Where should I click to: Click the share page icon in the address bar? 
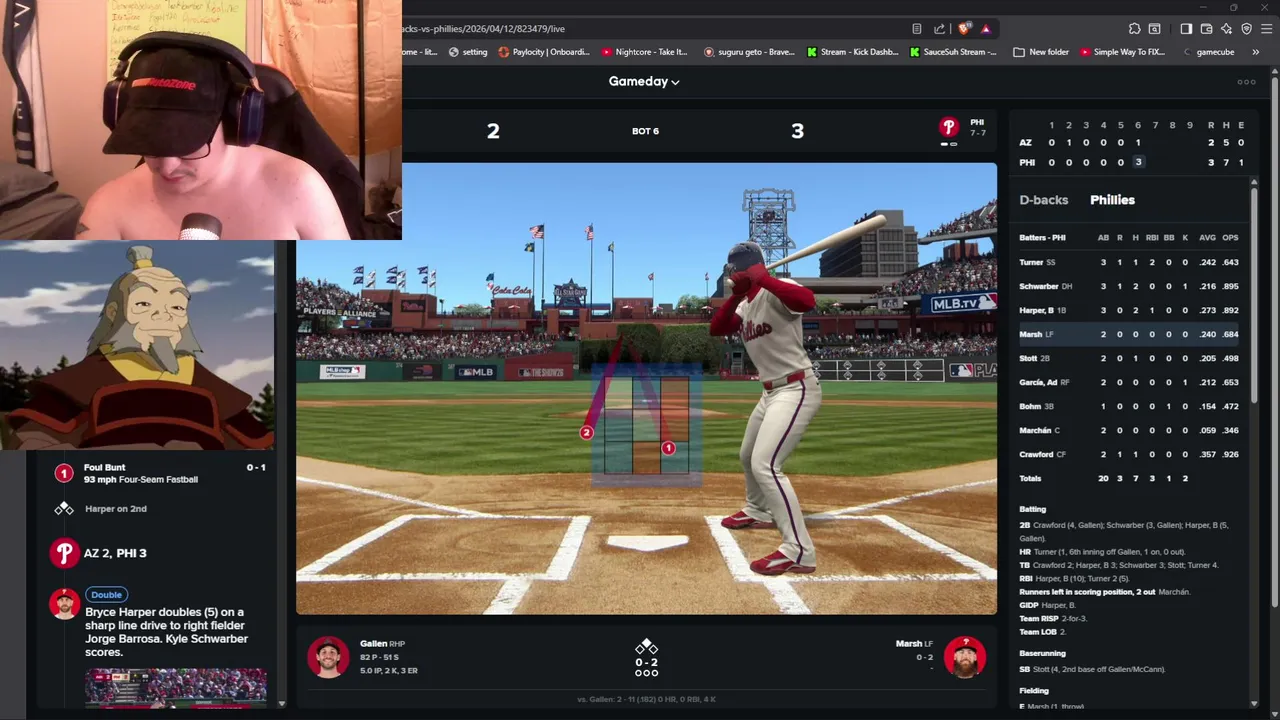[x=939, y=29]
